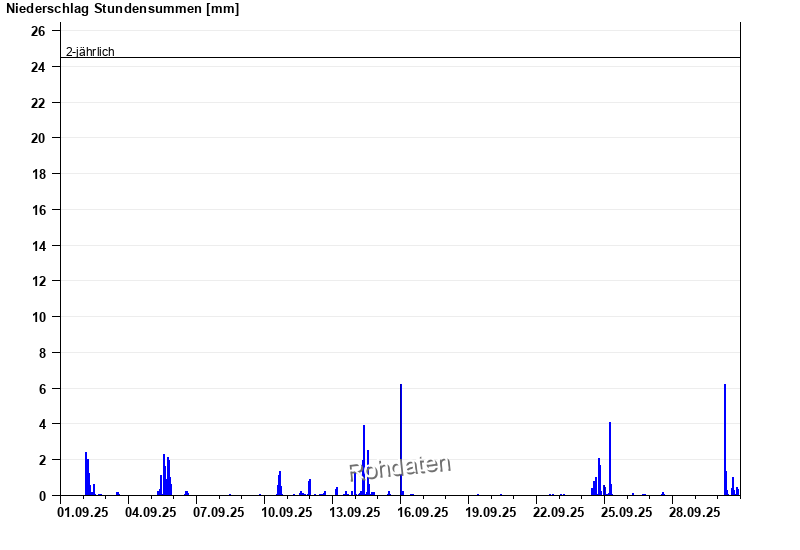The width and height of the screenshot is (800, 550).
Task: Click the y-axis value label 12
Action: click(38, 281)
